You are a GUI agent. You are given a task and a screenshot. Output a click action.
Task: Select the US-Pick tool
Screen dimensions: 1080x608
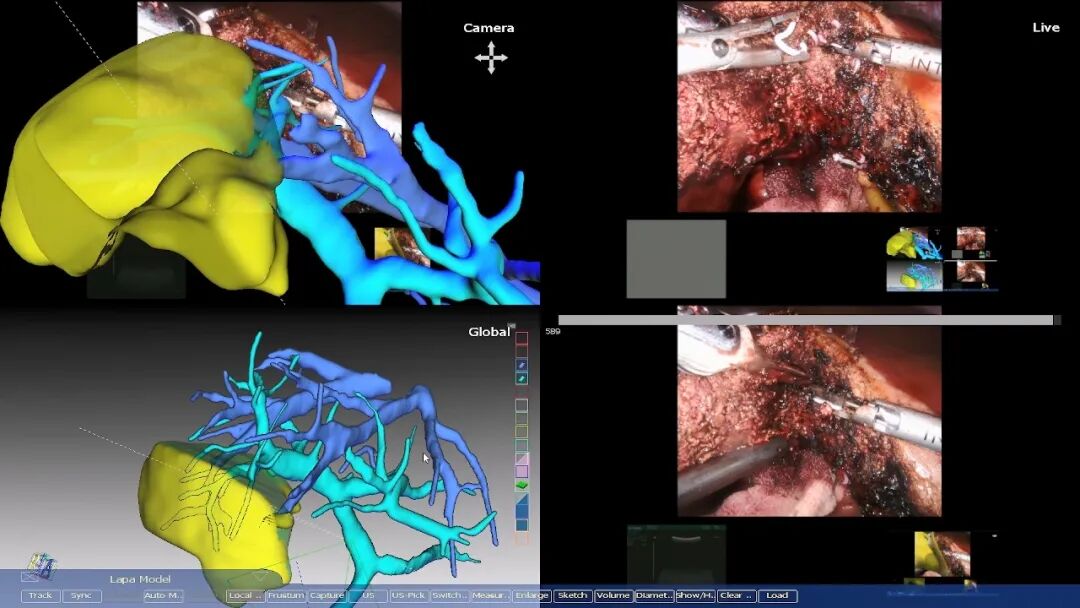tap(407, 596)
